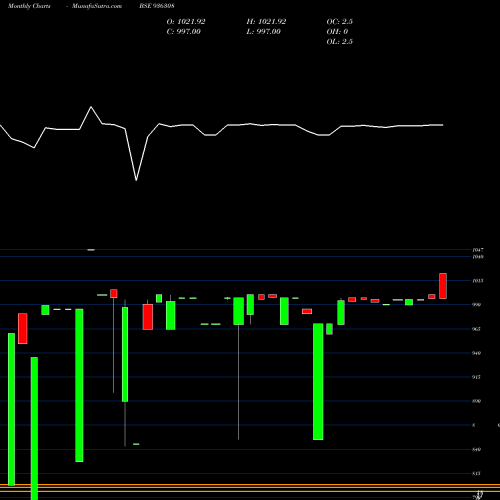Click the 890 price axis label

[476, 401]
